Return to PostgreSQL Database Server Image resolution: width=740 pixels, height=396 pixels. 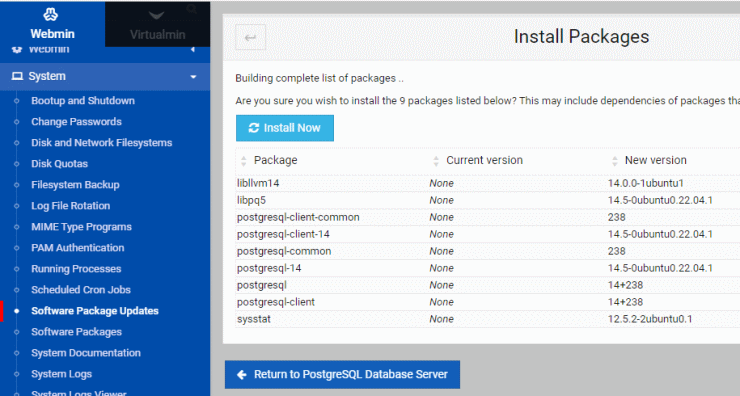click(x=342, y=375)
